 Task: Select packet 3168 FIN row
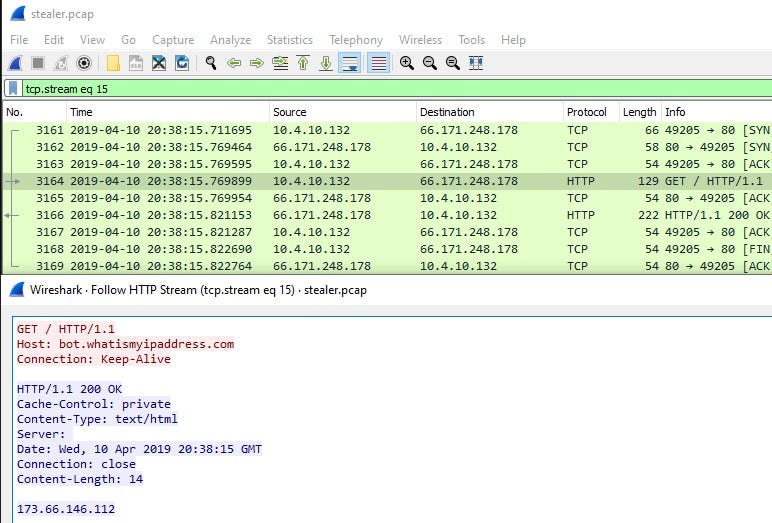(388, 249)
